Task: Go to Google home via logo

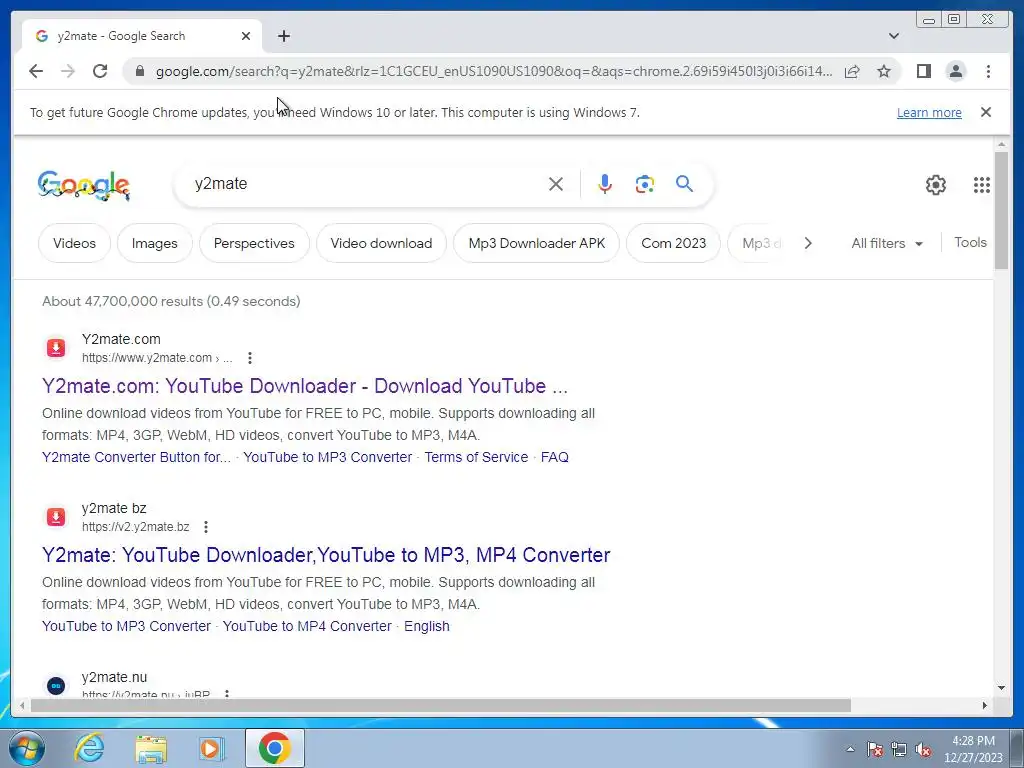Action: (84, 185)
